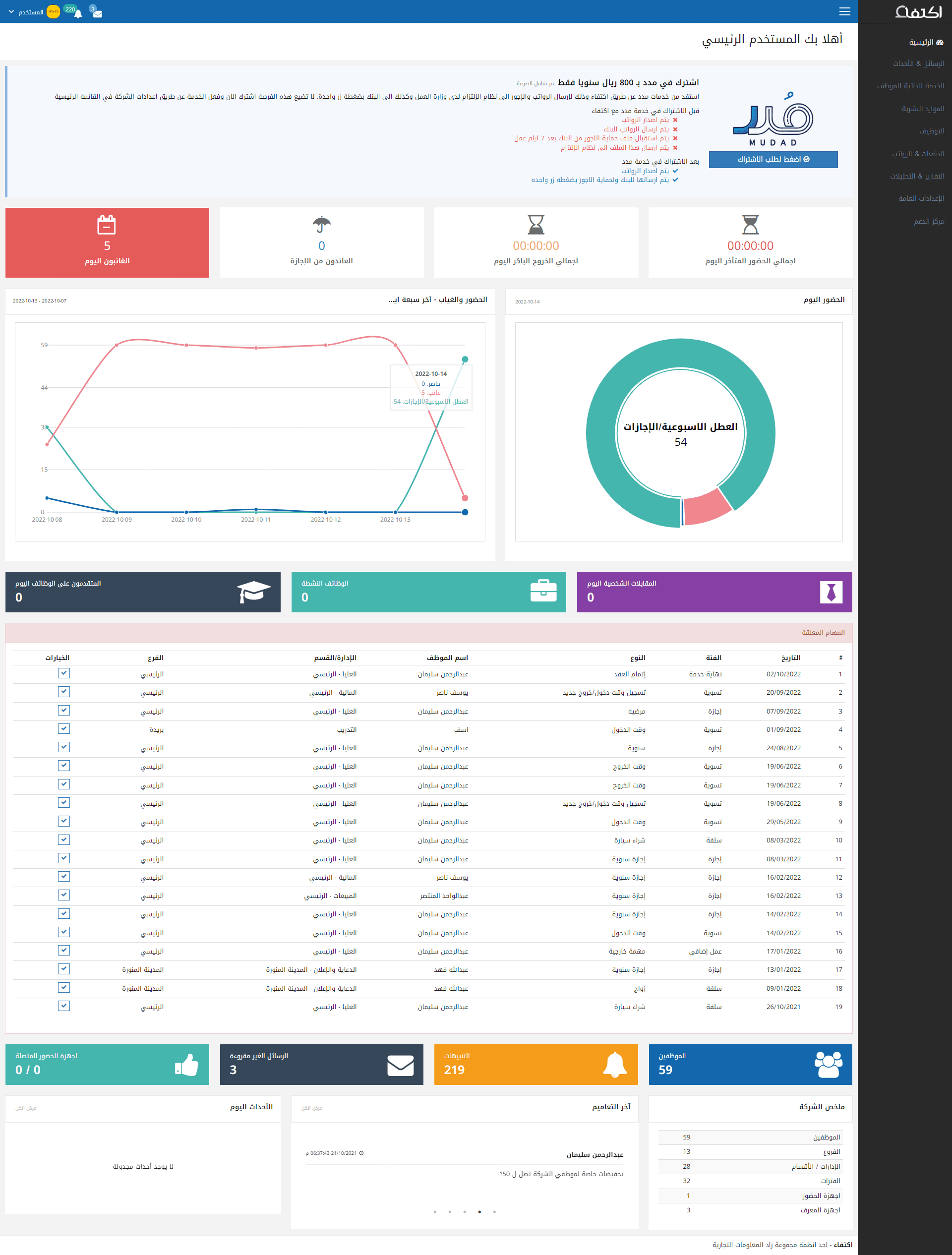Open الرسائل & الأحداث sidebar item

tap(918, 63)
